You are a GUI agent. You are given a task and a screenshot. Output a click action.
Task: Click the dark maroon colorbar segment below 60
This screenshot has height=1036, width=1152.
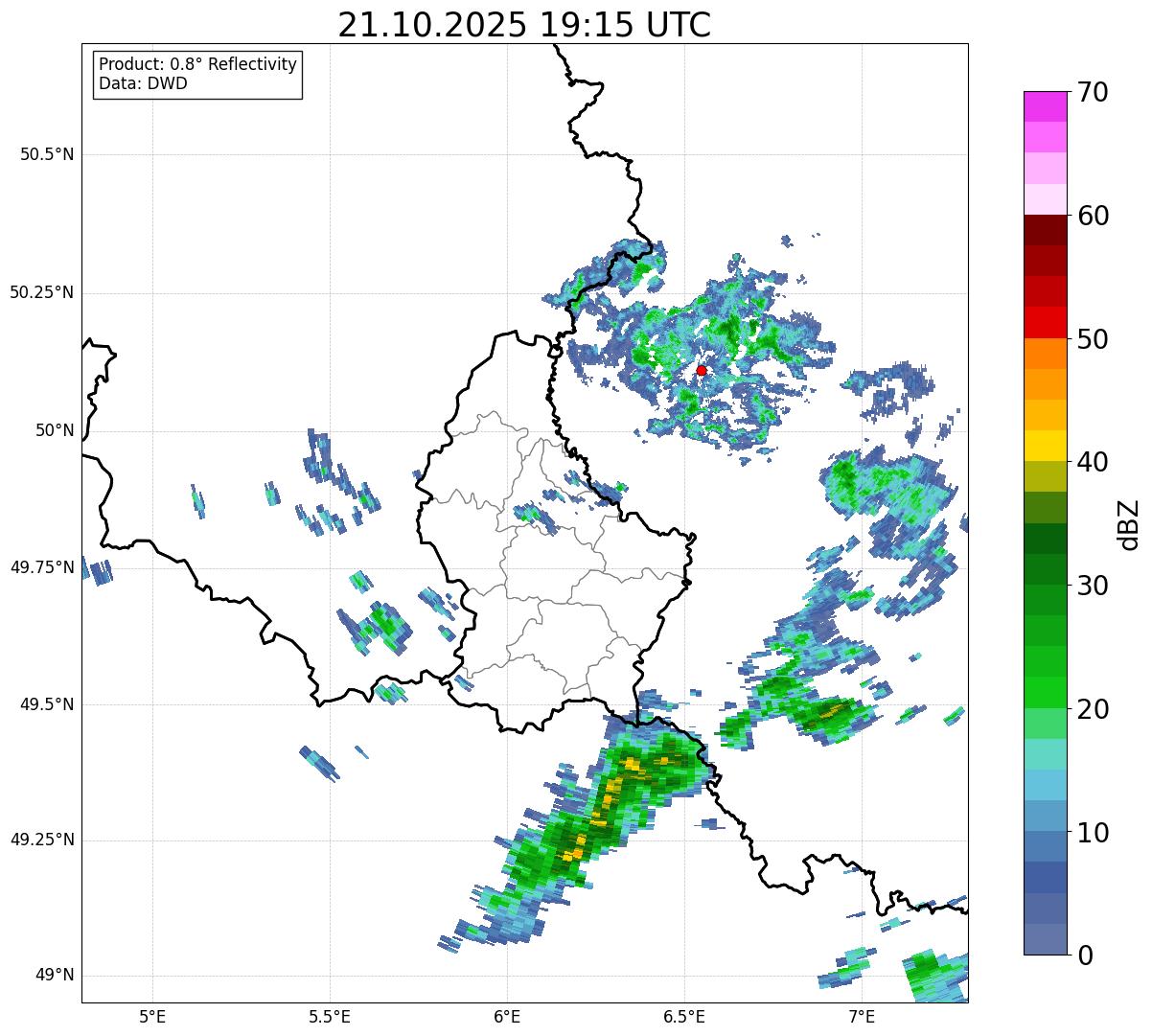point(1045,230)
